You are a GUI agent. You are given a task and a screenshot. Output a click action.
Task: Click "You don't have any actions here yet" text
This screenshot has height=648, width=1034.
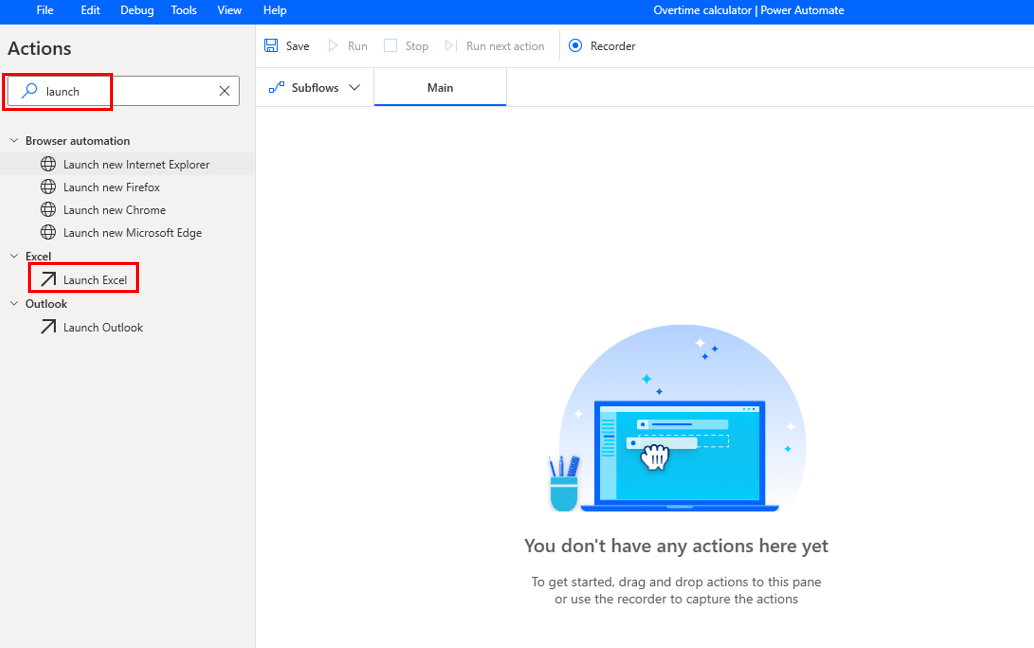pyautogui.click(x=676, y=546)
